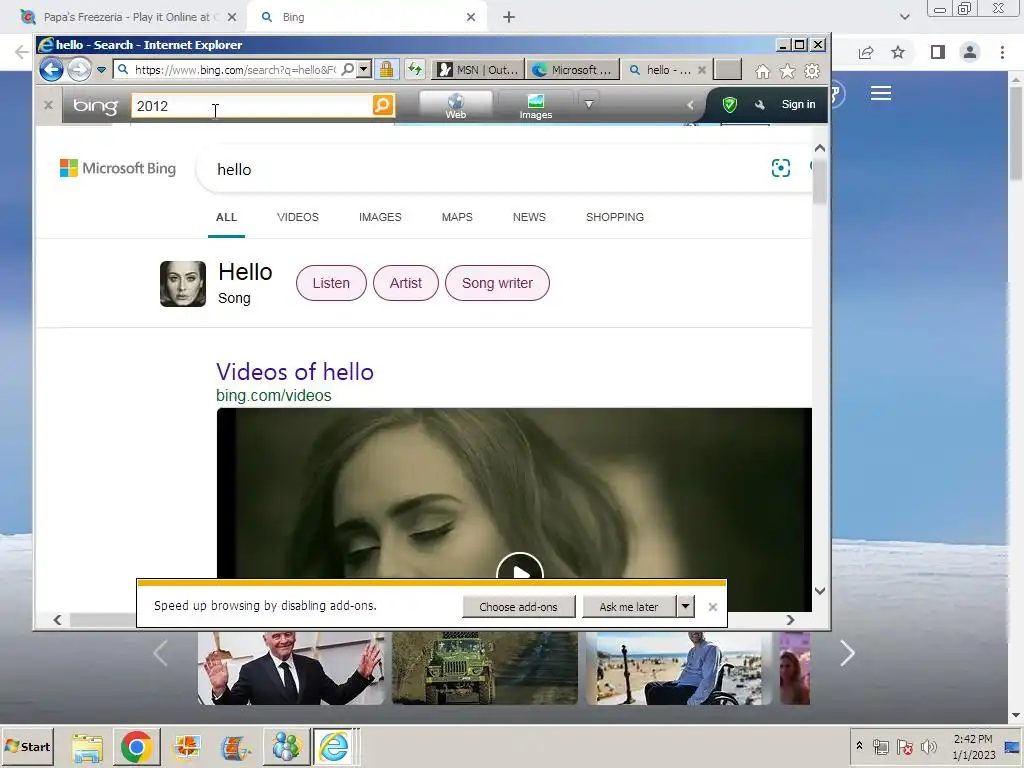Expand the address bar autocomplete dropdown

364,69
